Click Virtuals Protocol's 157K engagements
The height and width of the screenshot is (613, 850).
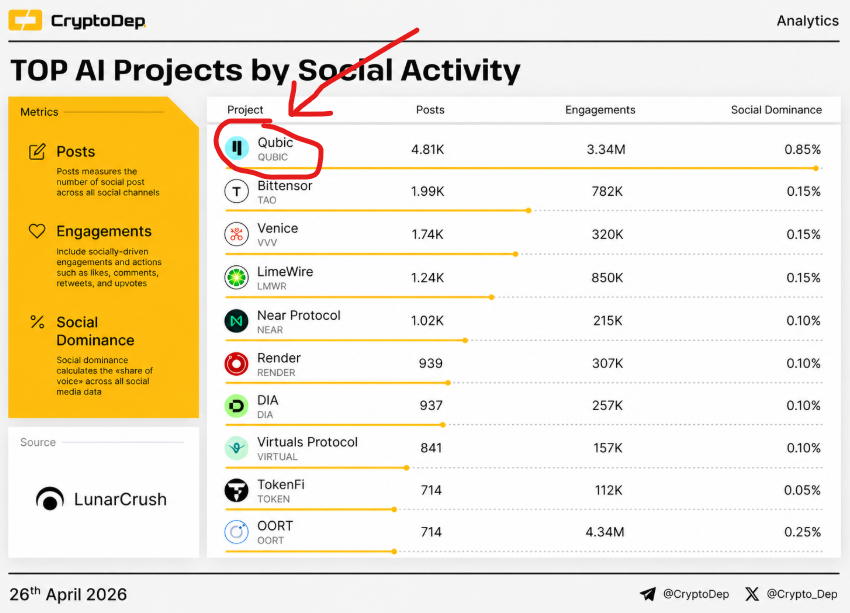point(608,448)
